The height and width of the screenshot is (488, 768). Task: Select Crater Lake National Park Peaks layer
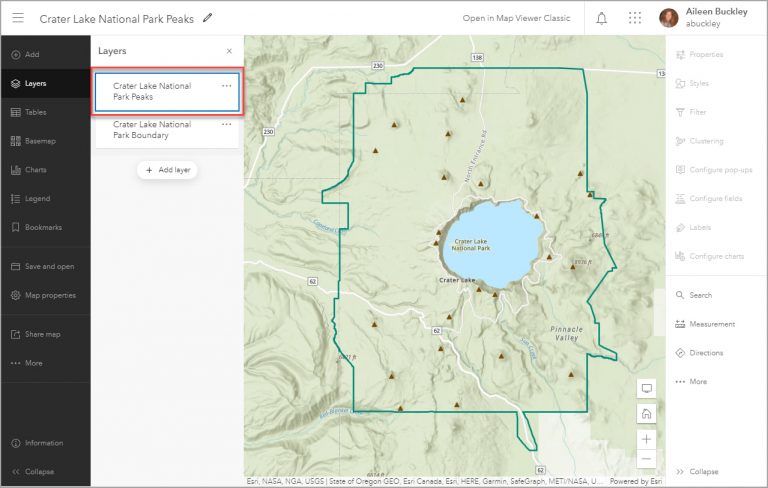(167, 92)
